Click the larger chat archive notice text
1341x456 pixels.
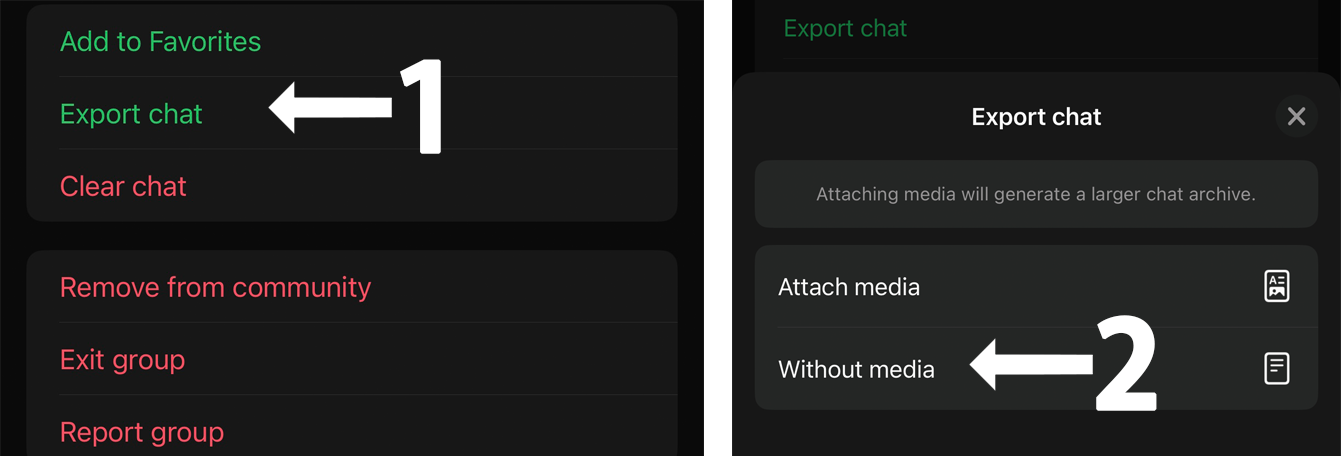coord(1036,194)
